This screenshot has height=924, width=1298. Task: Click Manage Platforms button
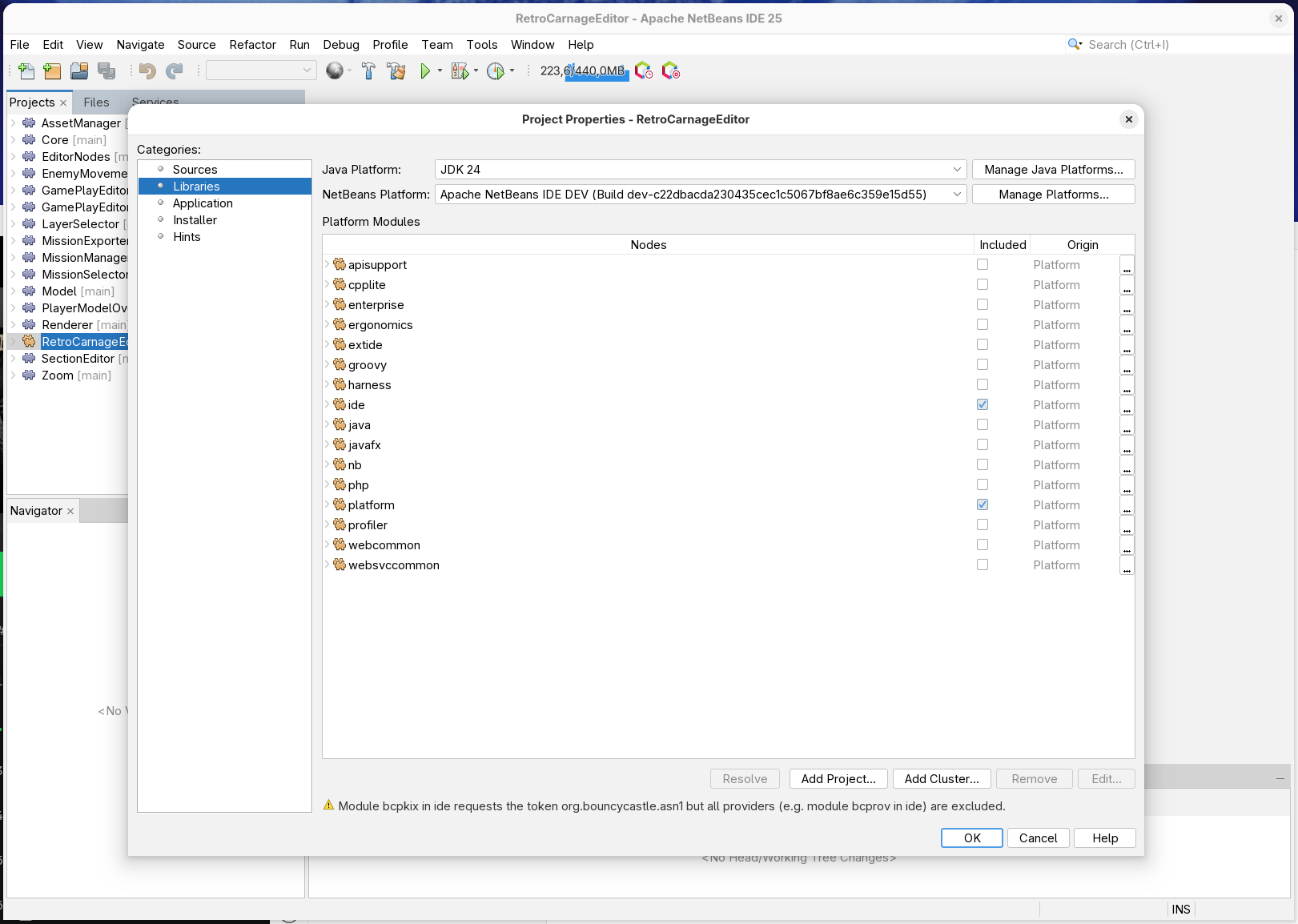pos(1053,195)
